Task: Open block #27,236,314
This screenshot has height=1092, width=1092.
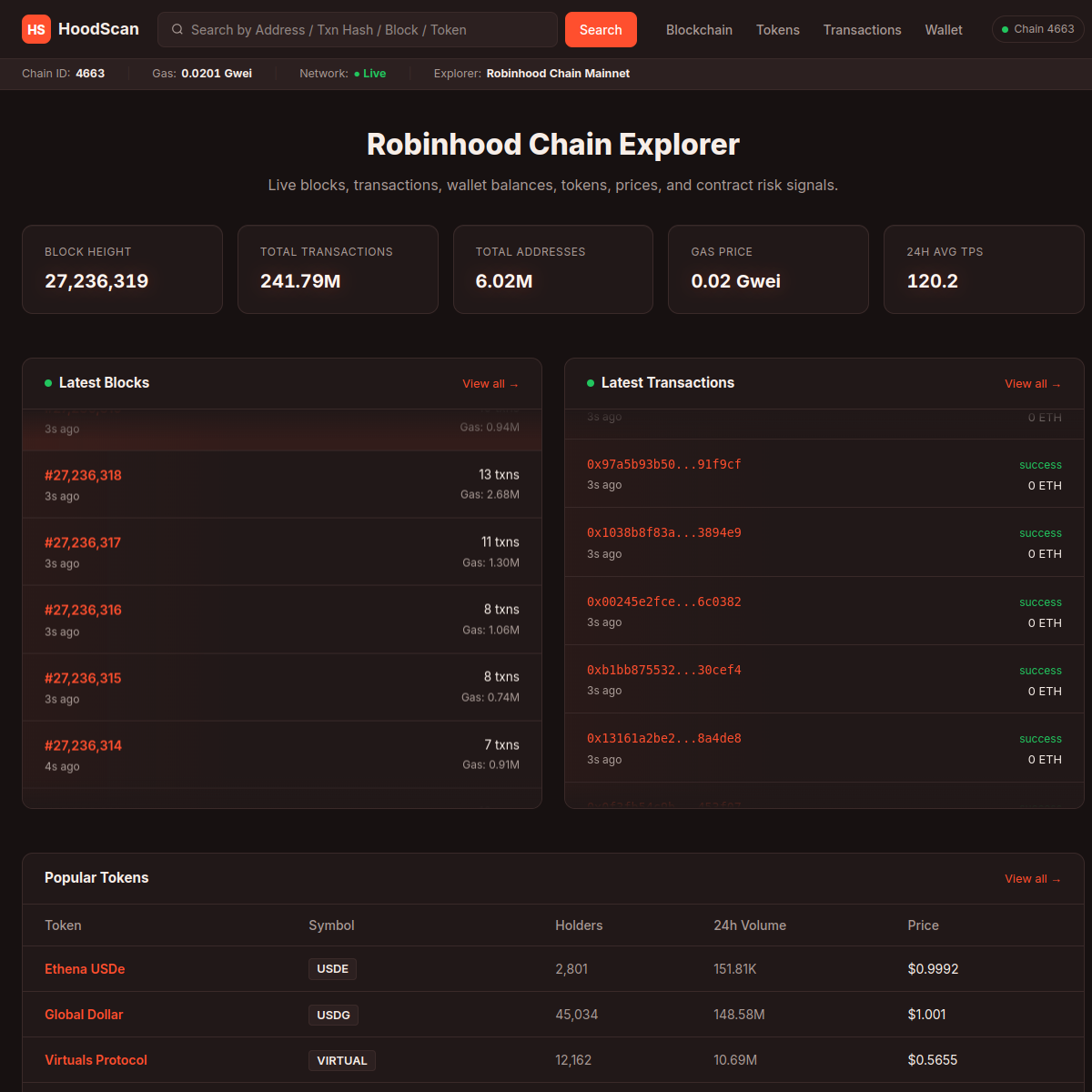Action: click(x=83, y=745)
